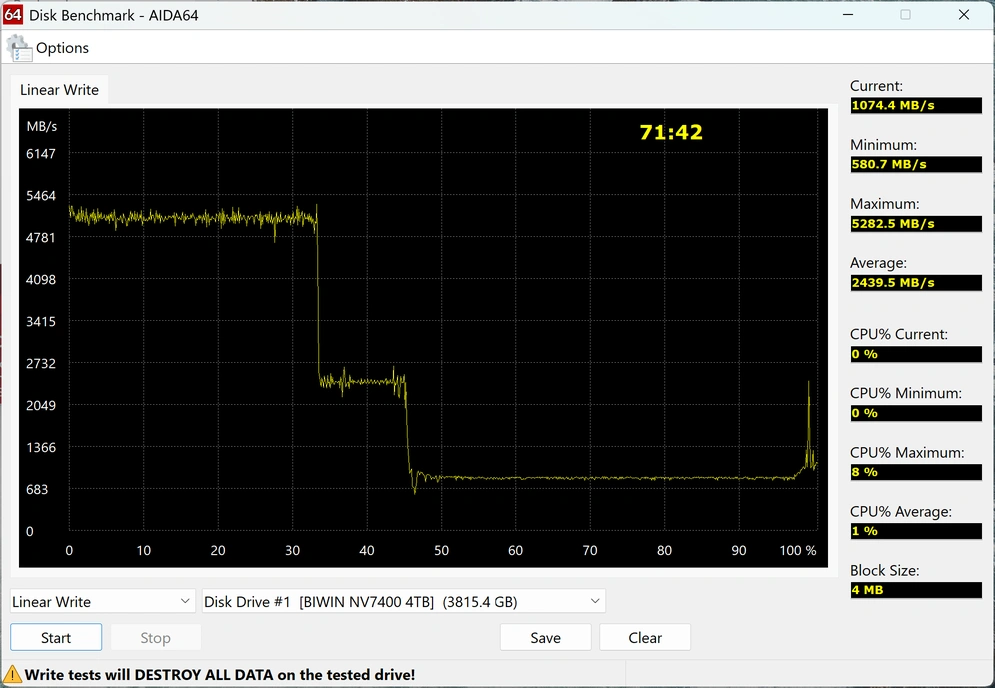The height and width of the screenshot is (688, 995).
Task: Click the gear icon beside Options
Action: pos(19,48)
